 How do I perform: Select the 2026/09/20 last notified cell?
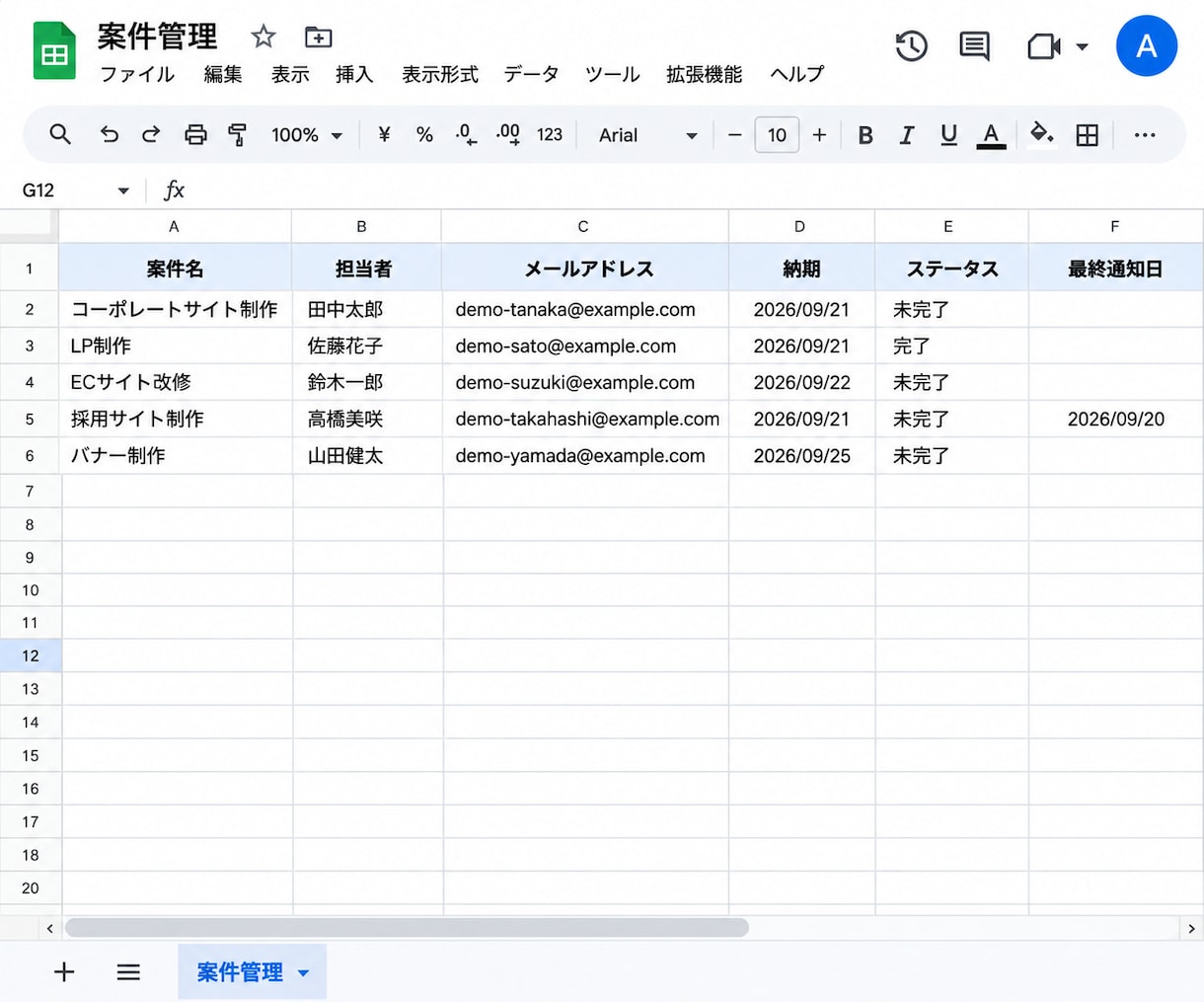(1115, 419)
